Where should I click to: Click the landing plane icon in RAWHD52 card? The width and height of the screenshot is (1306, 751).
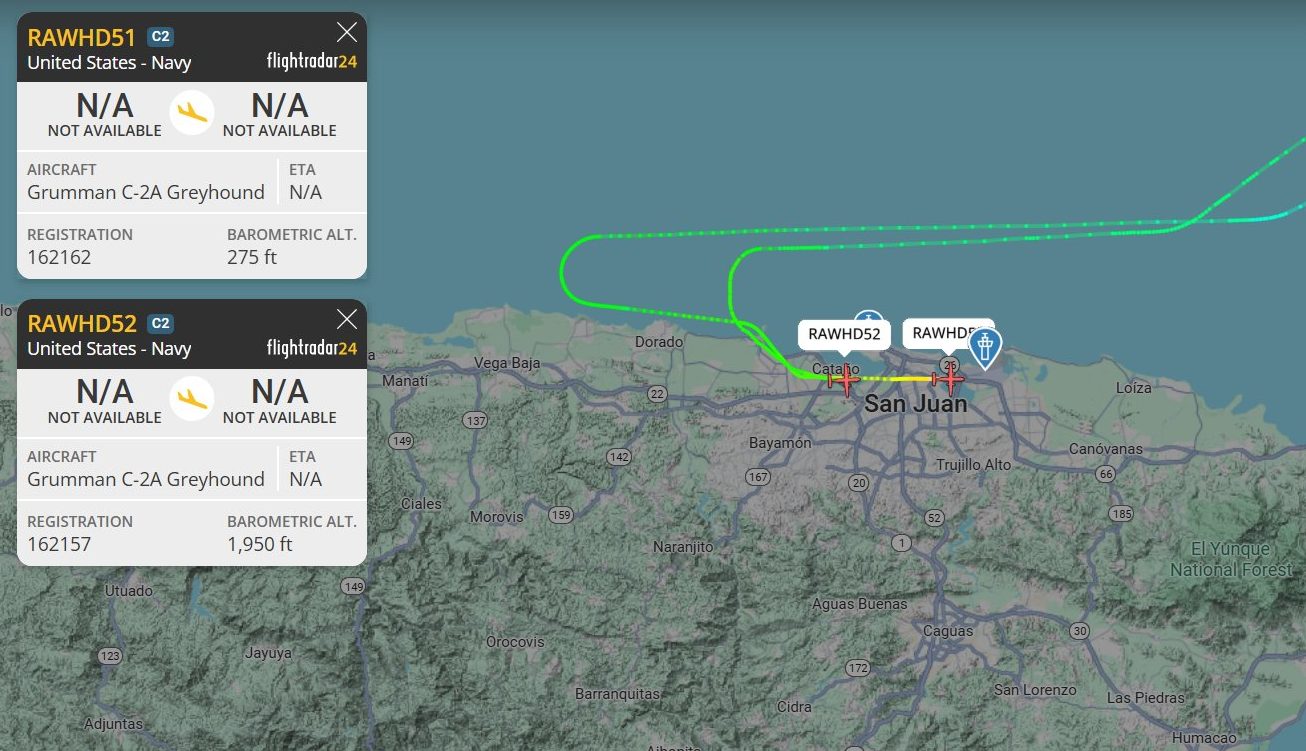(192, 398)
